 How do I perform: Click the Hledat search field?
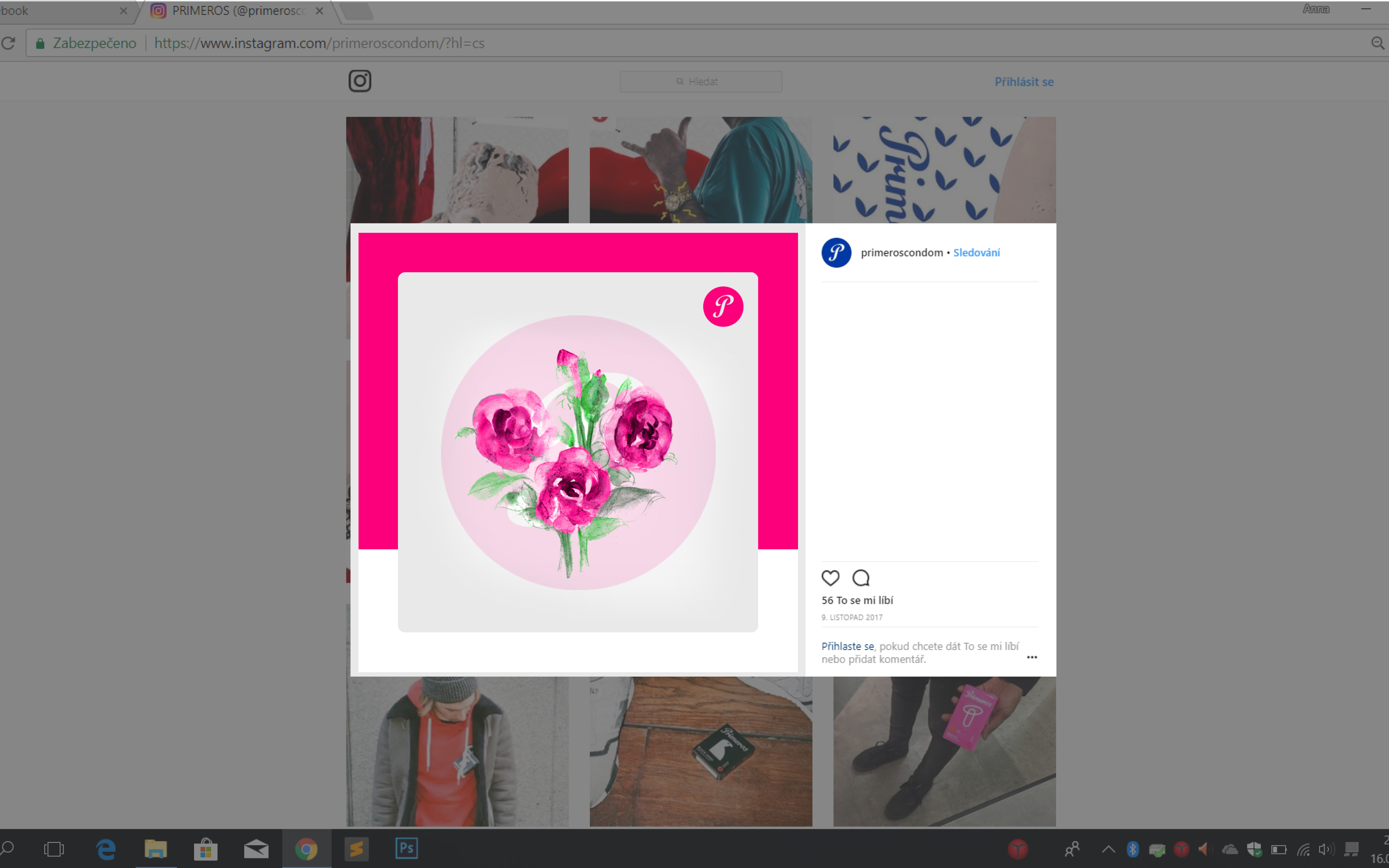(x=700, y=82)
